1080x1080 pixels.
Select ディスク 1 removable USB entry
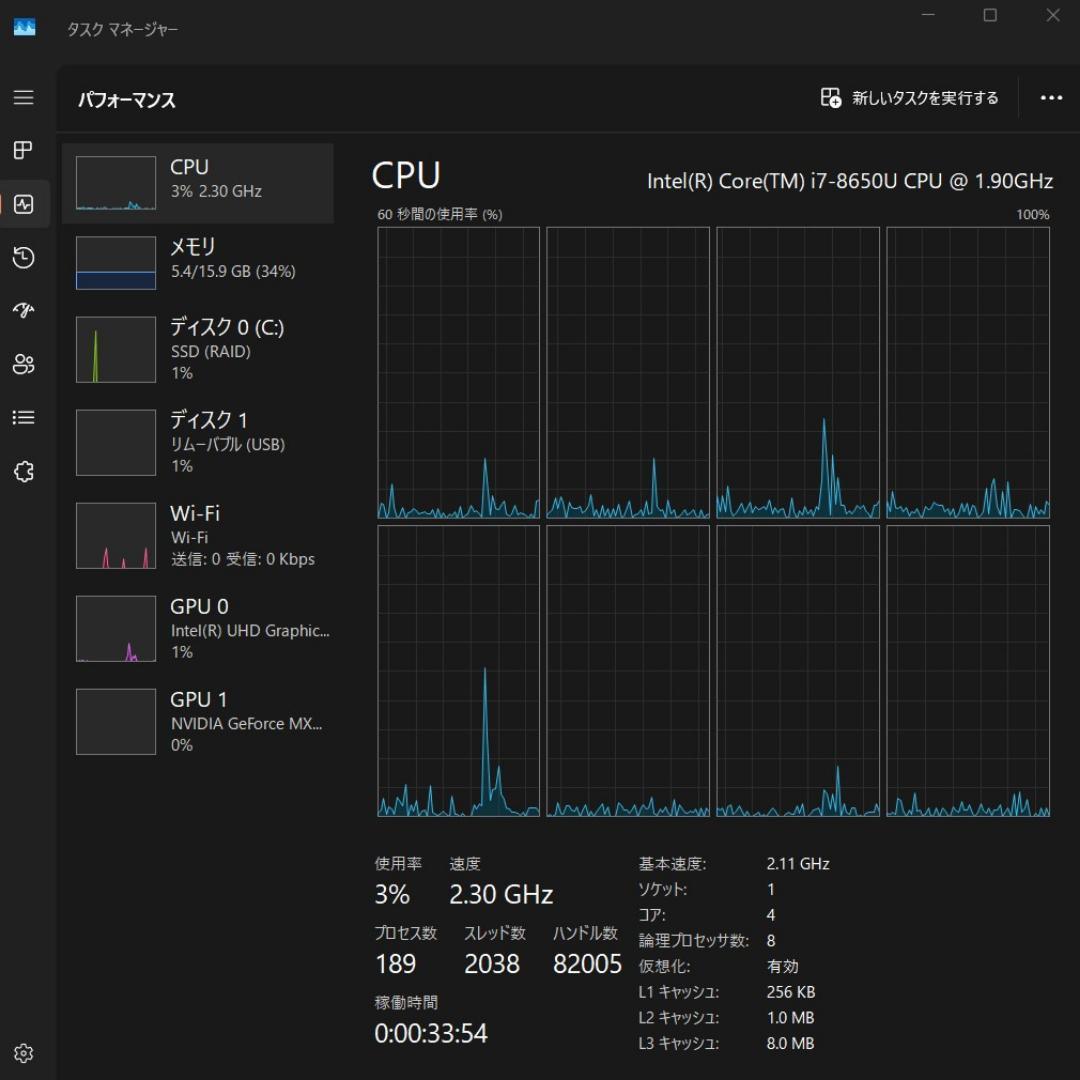(198, 442)
